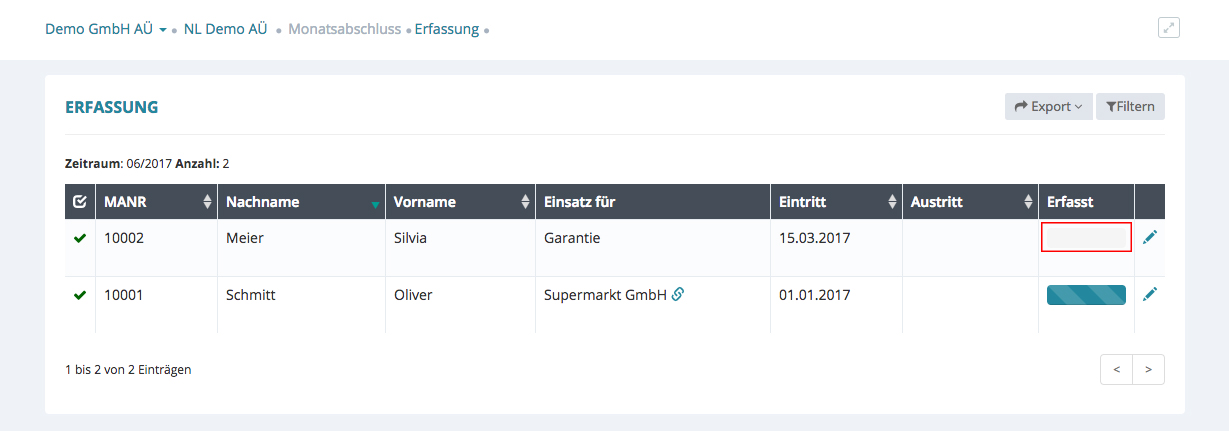
Task: Open the Filtern filter panel
Action: [1130, 107]
